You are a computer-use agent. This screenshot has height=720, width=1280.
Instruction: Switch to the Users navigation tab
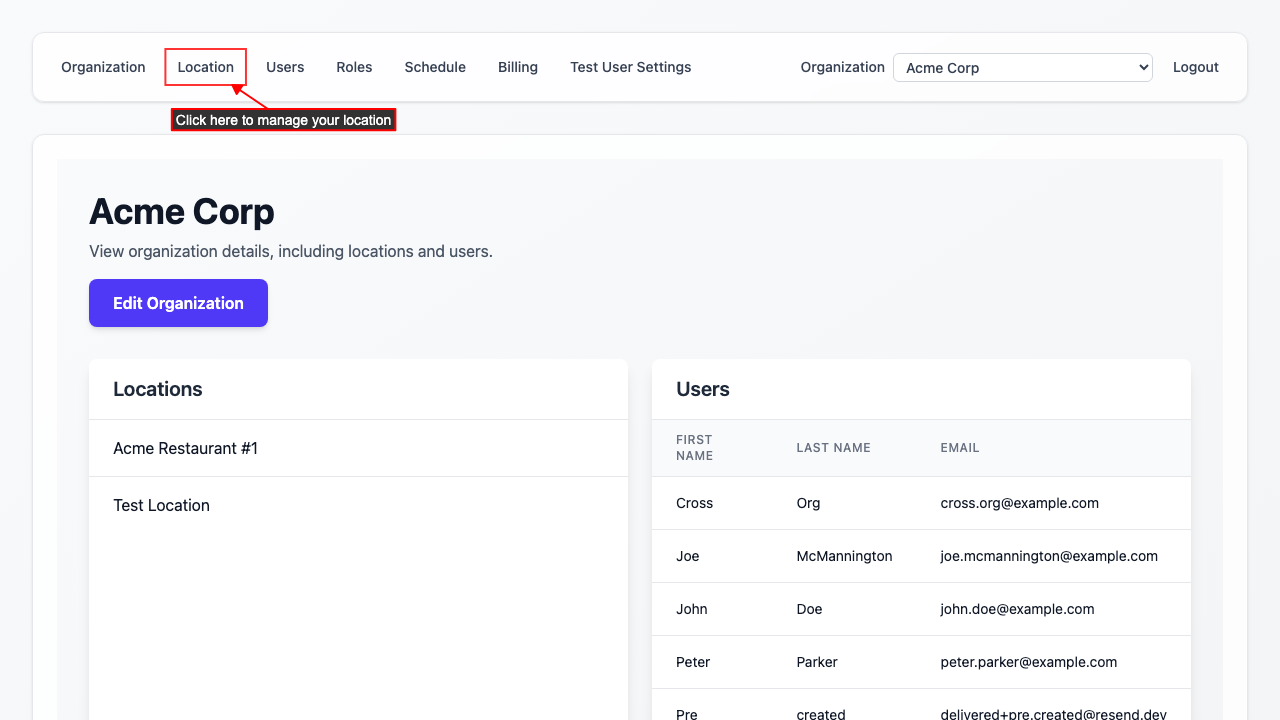click(285, 67)
